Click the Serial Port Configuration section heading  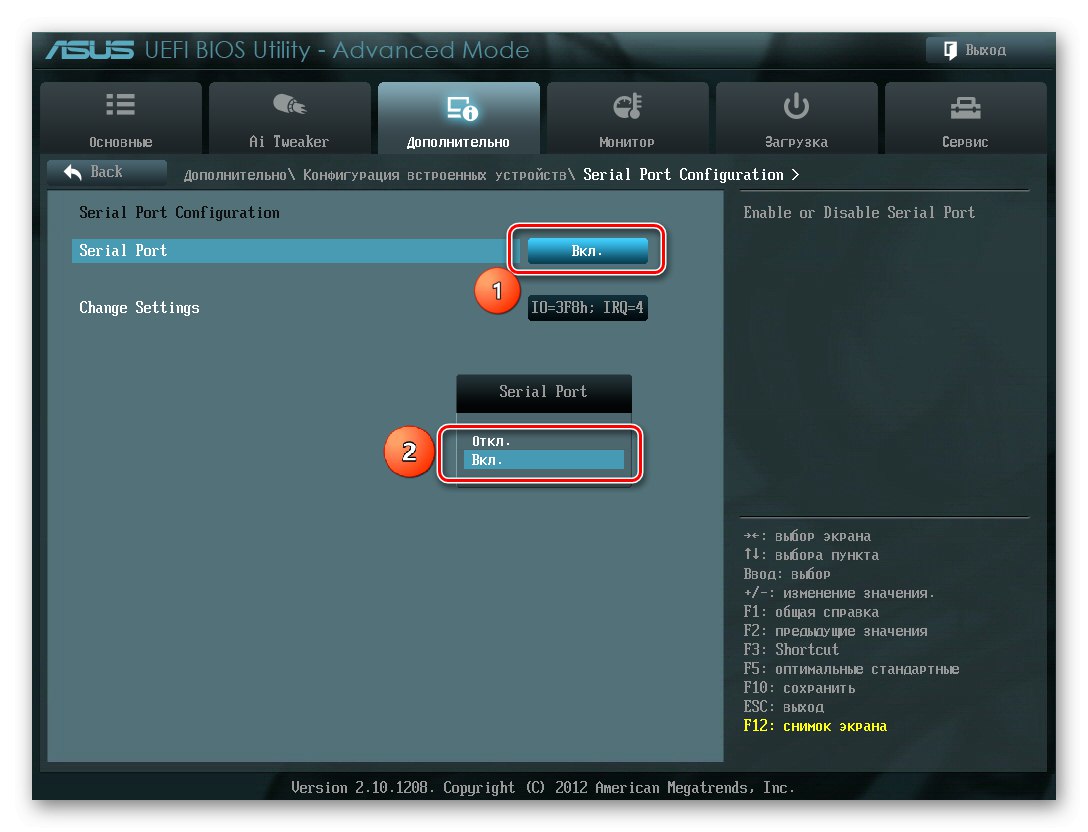tap(179, 212)
